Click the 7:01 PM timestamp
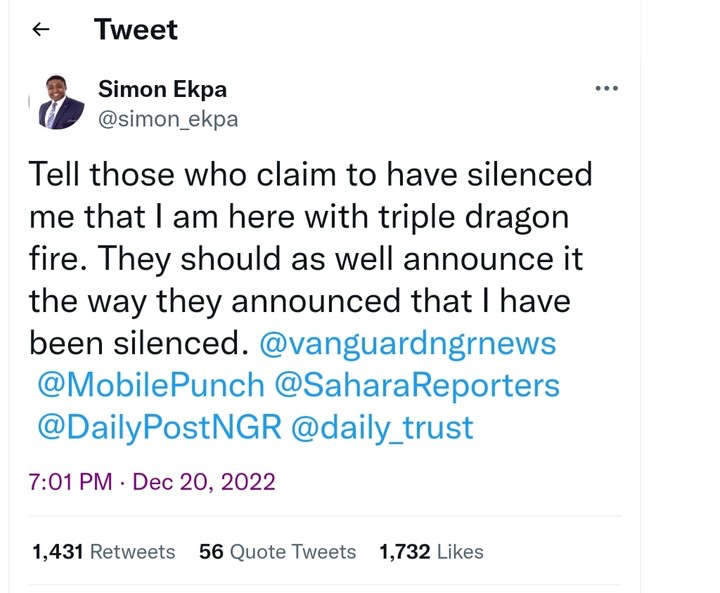The image size is (720, 593). click(70, 482)
